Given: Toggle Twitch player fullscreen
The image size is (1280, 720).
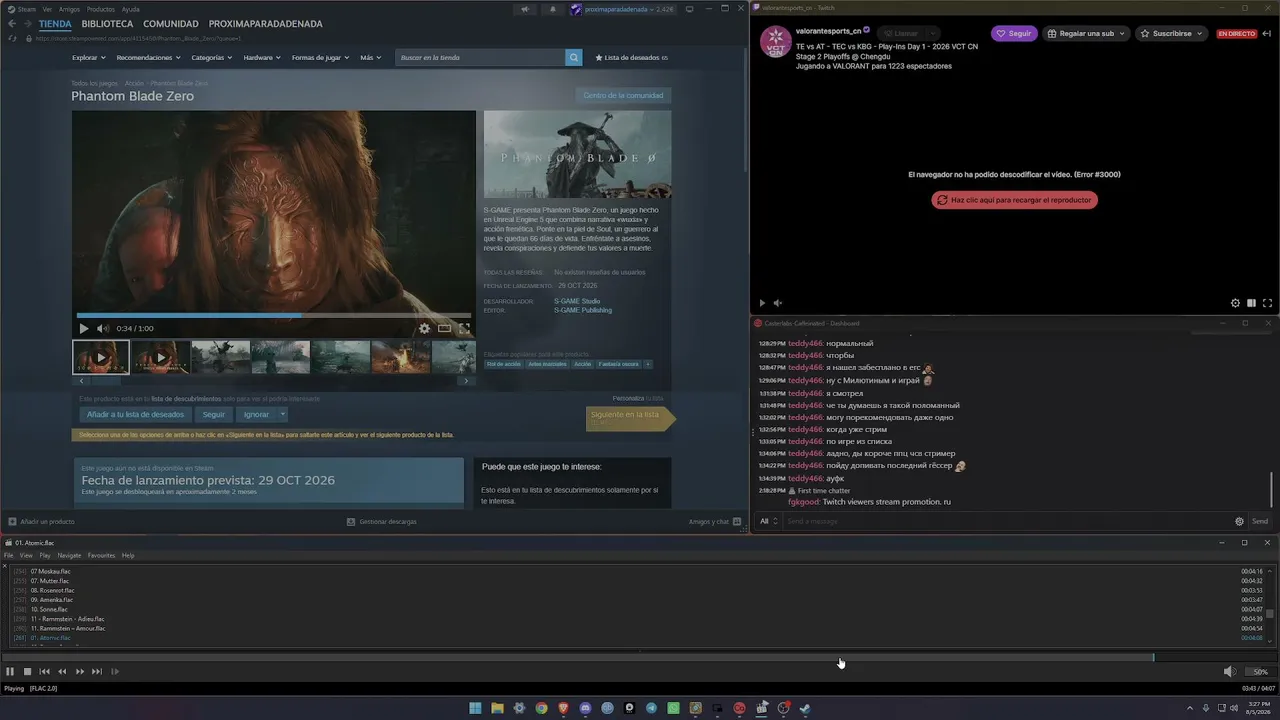Looking at the screenshot, I should pos(1267,303).
